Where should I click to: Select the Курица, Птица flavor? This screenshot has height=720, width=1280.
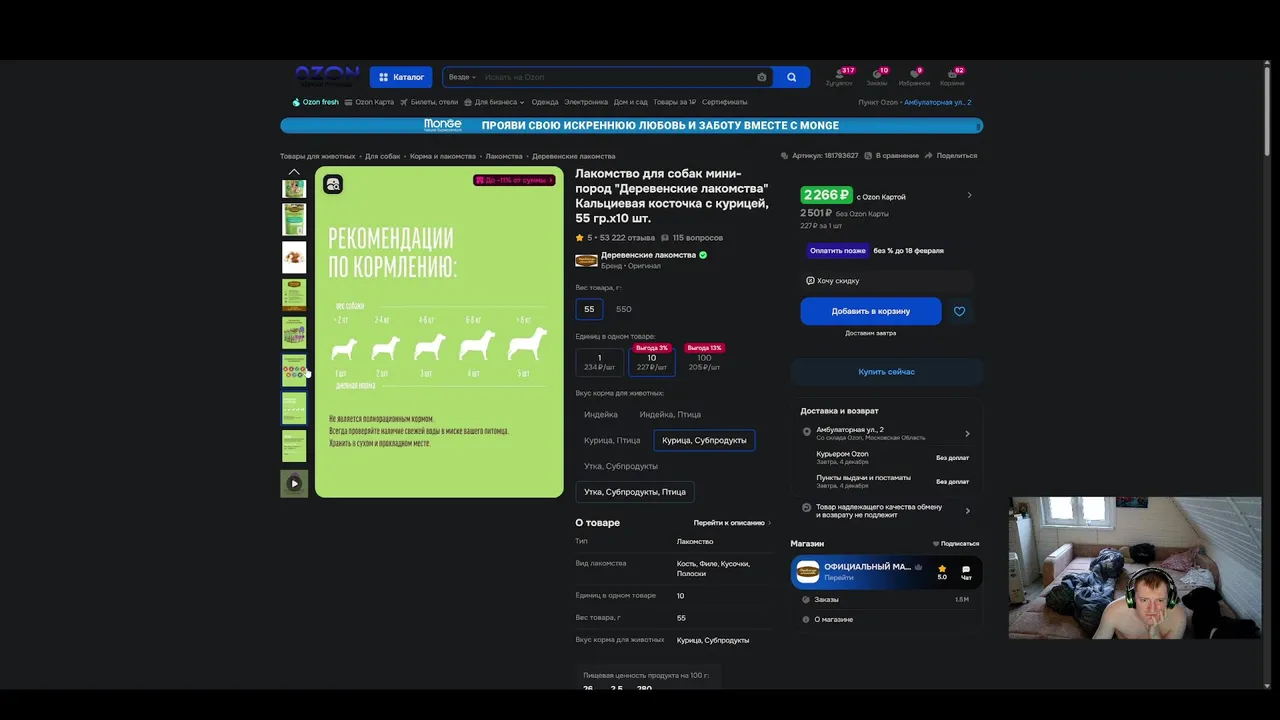[x=612, y=440]
